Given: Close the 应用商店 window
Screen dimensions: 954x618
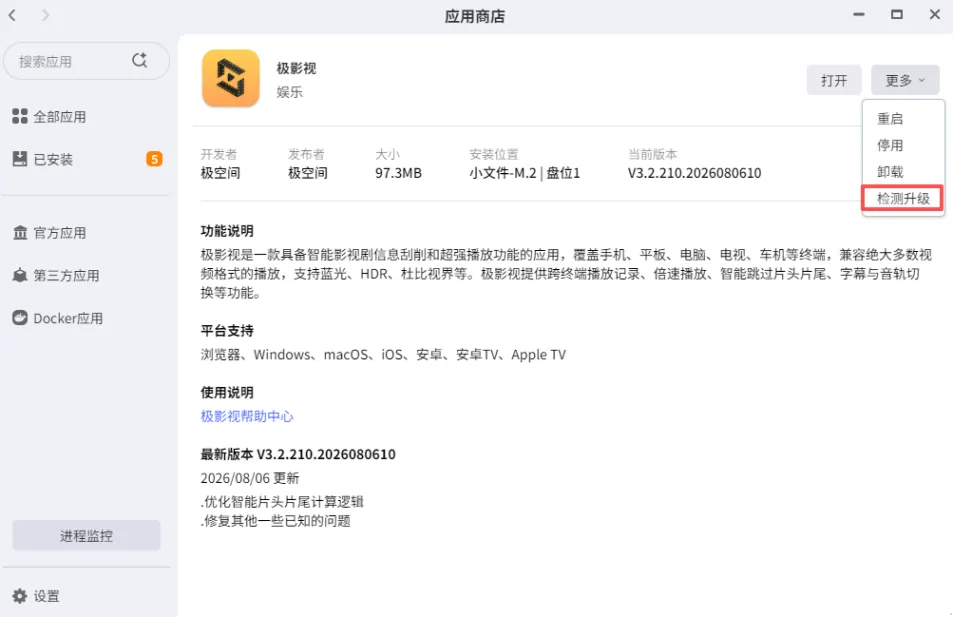Looking at the screenshot, I should click(x=935, y=15).
